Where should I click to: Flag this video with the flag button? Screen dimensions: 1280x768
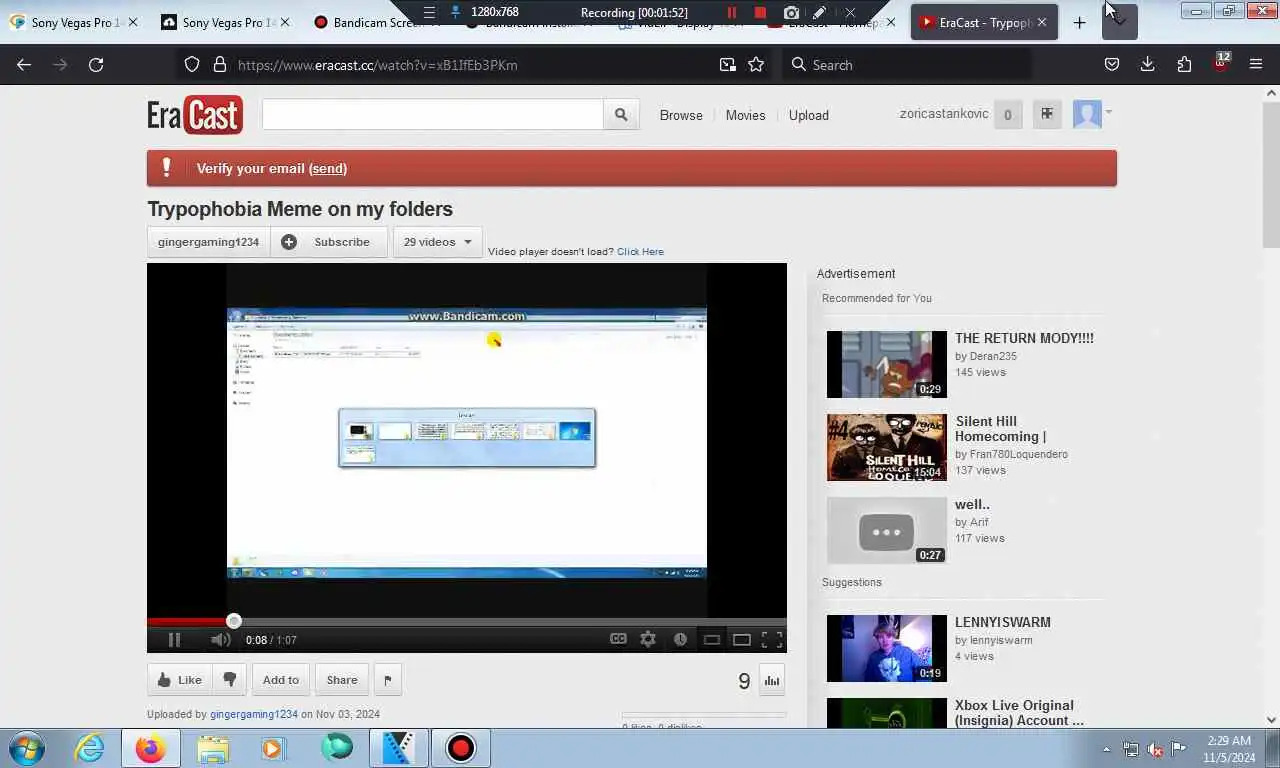tap(388, 680)
